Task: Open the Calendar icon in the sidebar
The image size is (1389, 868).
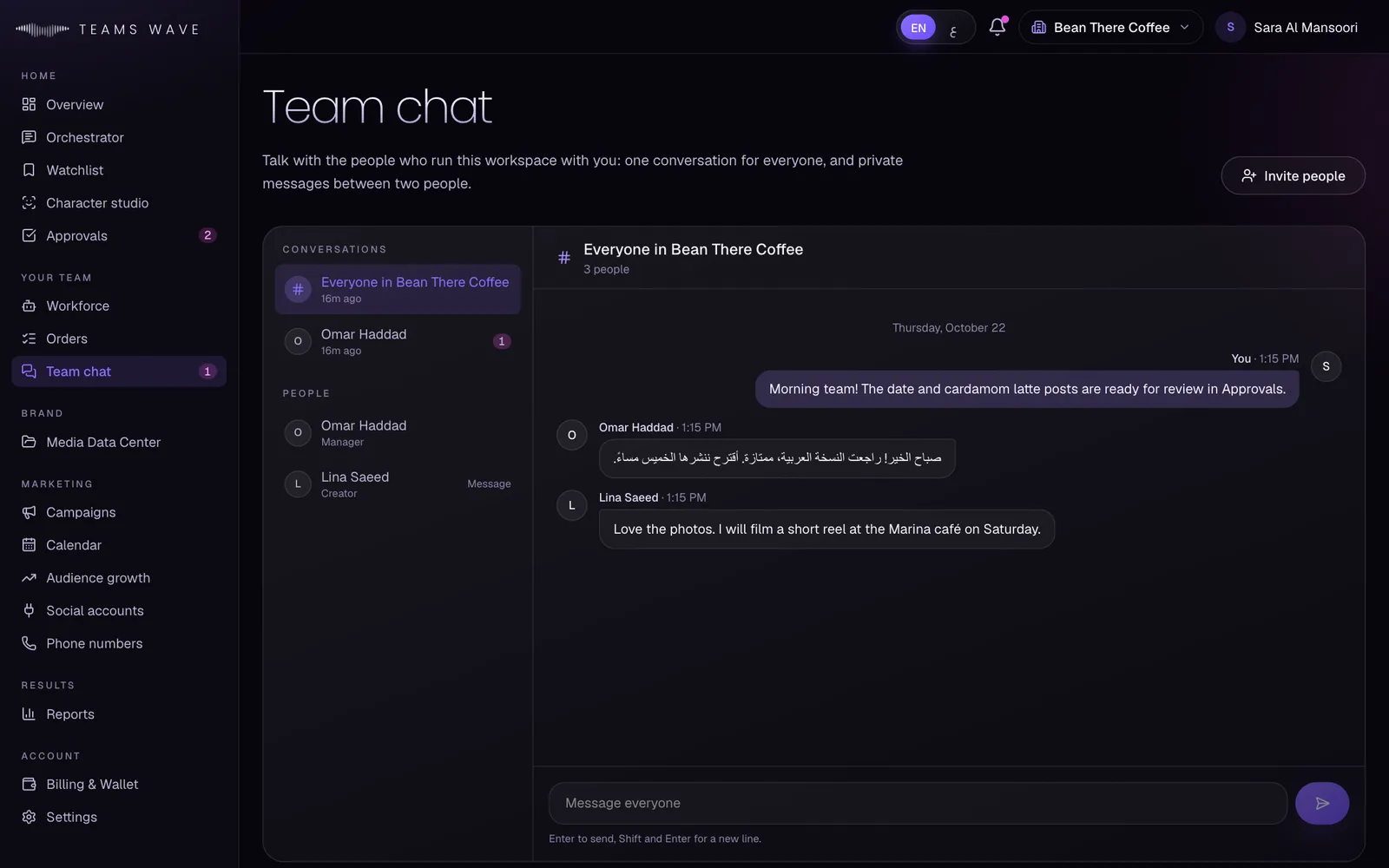Action: (x=29, y=545)
